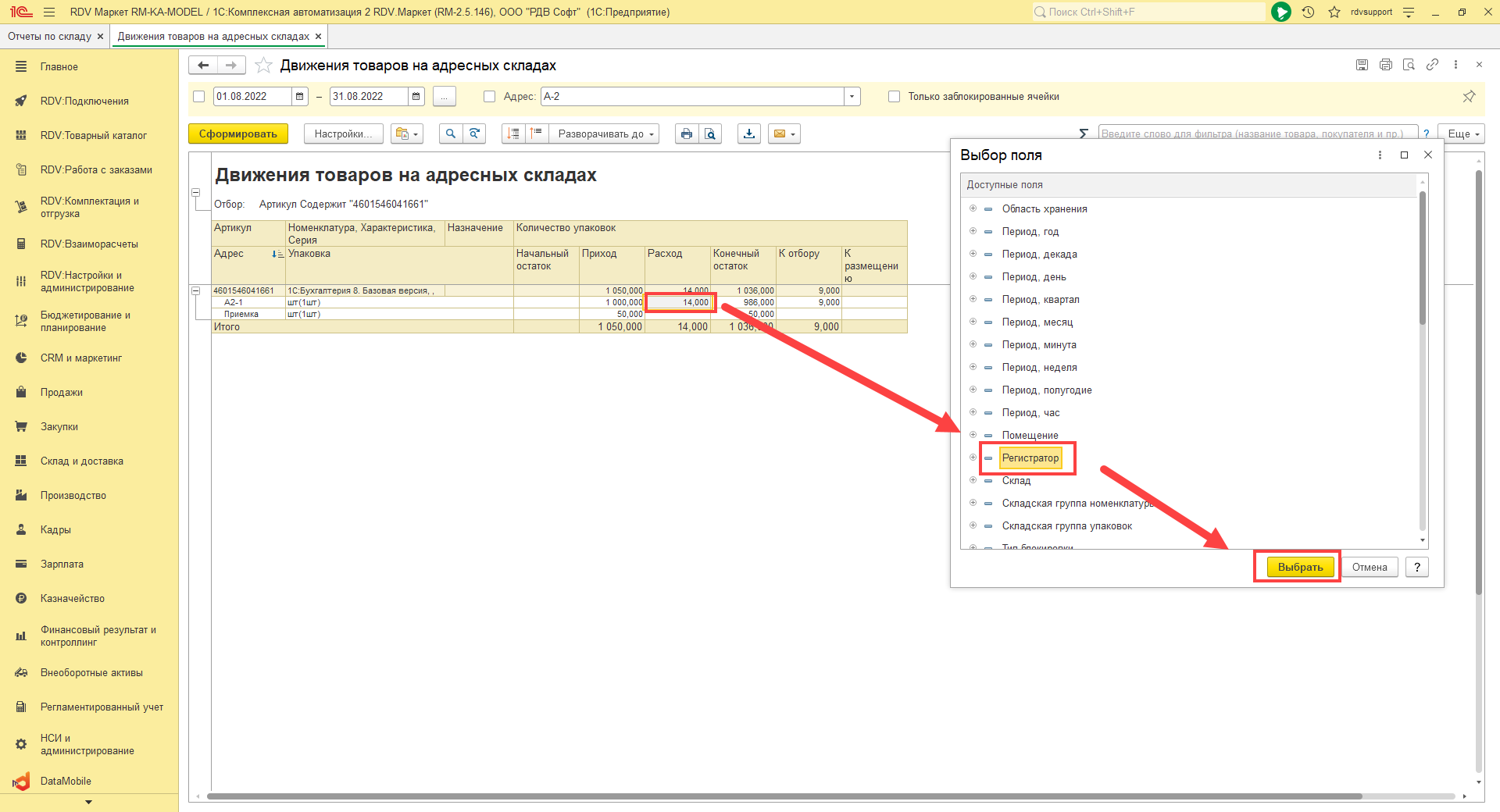
Task: Toggle the Адрес filter checkbox
Action: [490, 97]
